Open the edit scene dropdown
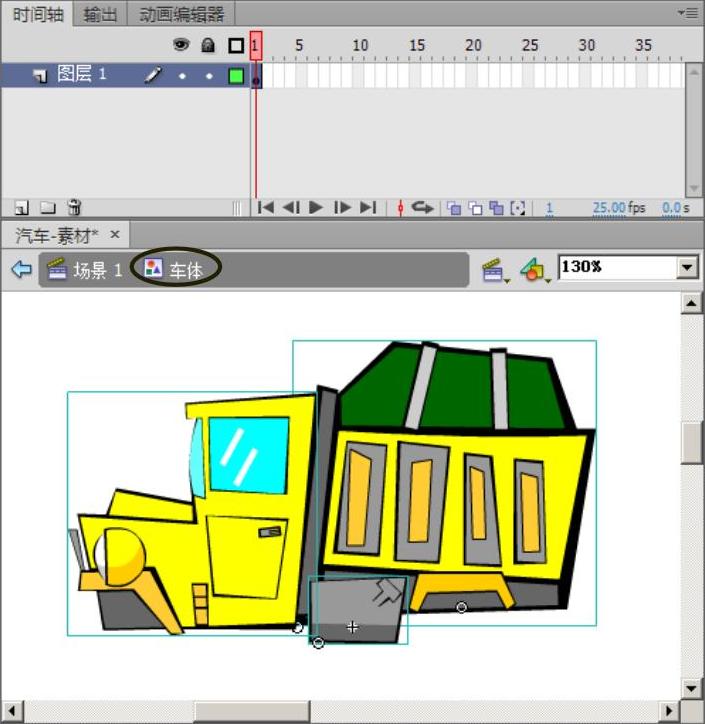Viewport: 705px width, 724px height. pyautogui.click(x=495, y=270)
